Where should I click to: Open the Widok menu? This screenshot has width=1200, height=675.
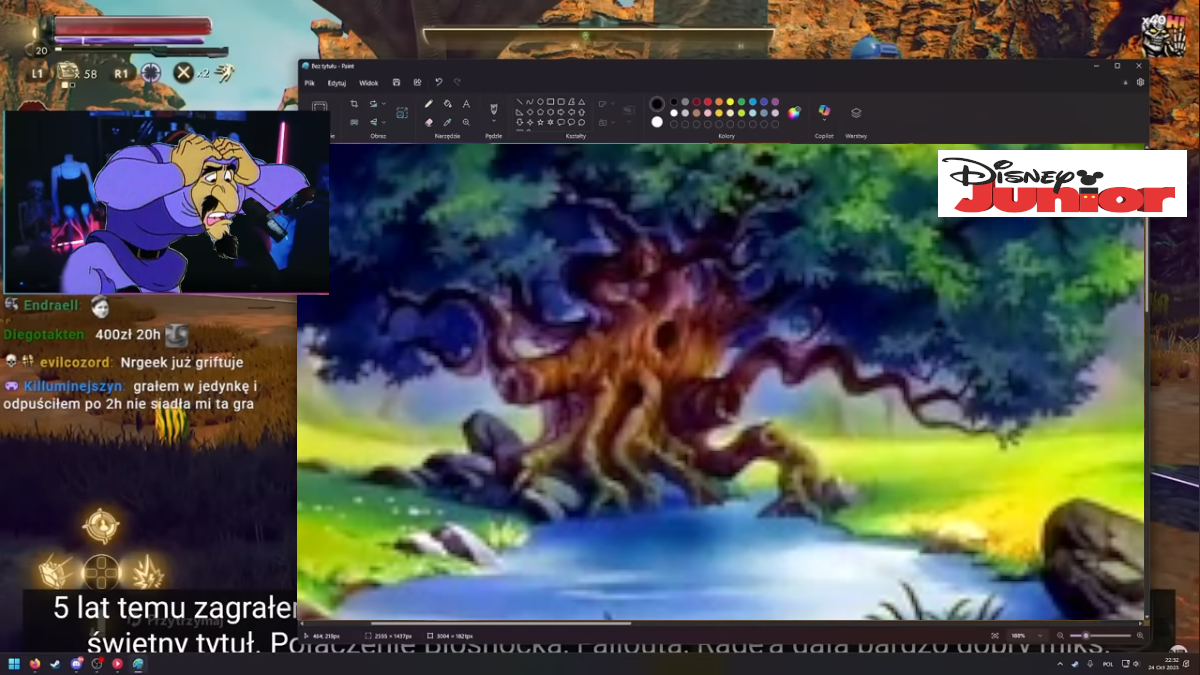(369, 82)
